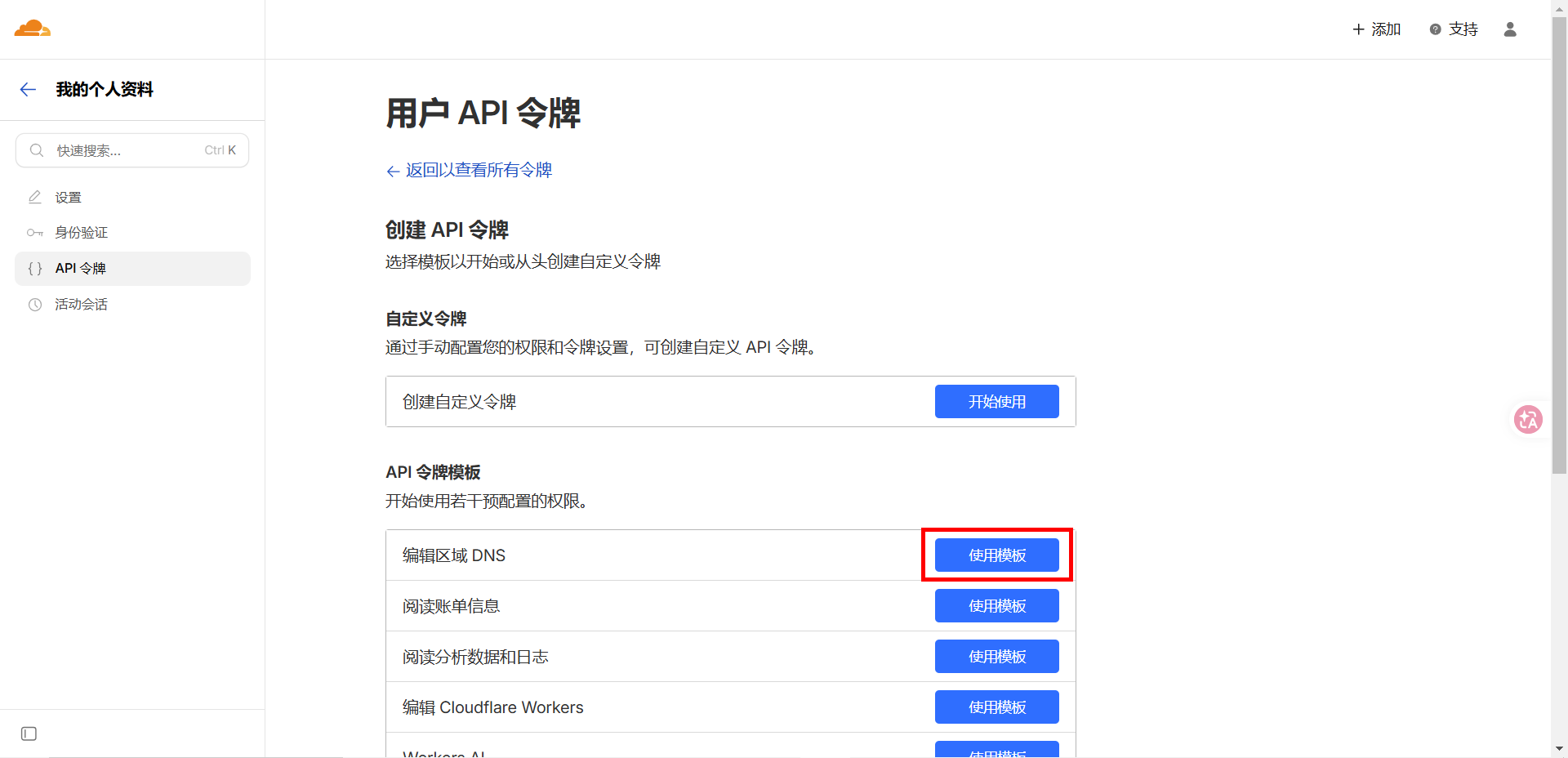Click 阅读账单信息 row label
Screen dimensions: 1568x758
[451, 606]
